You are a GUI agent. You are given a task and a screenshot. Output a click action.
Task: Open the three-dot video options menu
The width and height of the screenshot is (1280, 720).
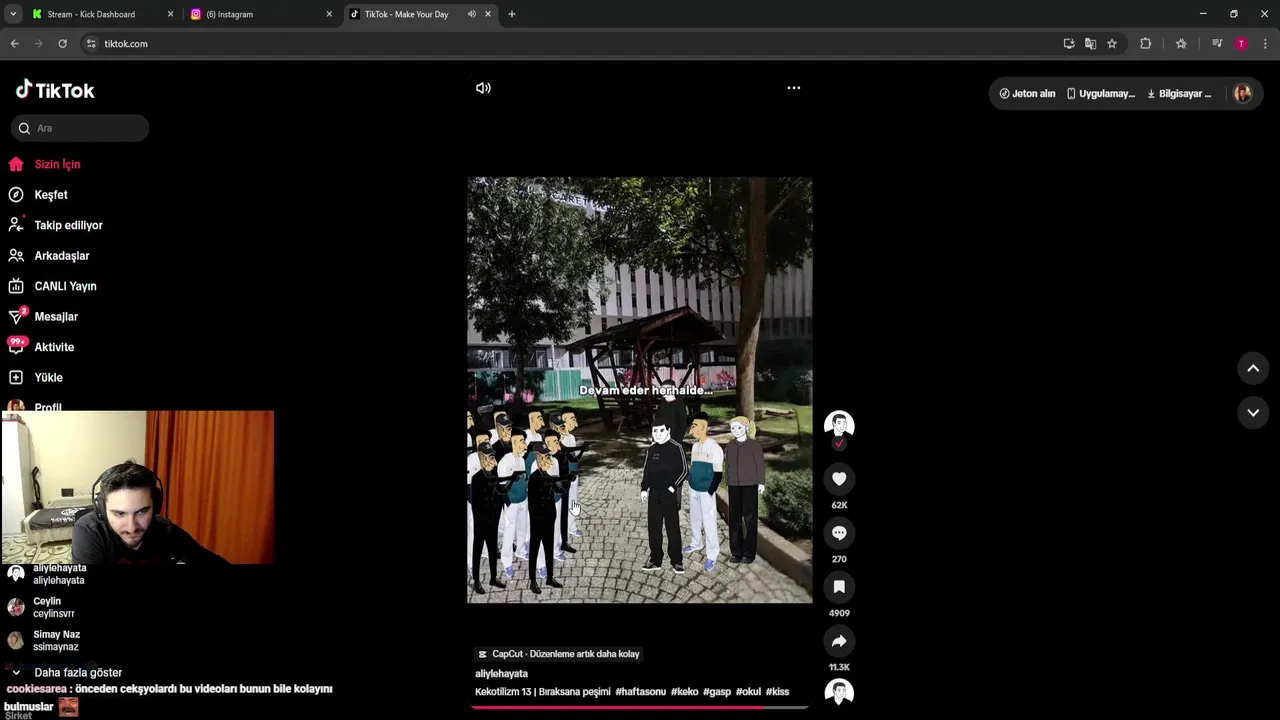[x=794, y=88]
